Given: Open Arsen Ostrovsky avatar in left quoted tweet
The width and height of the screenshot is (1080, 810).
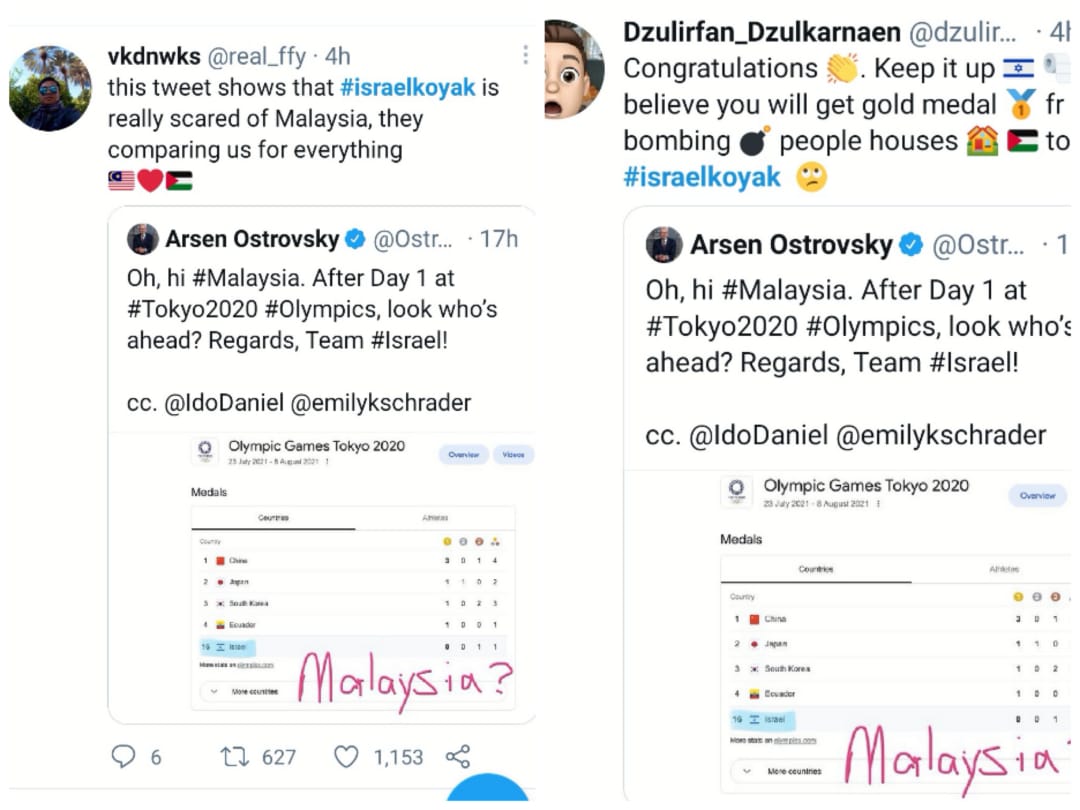Looking at the screenshot, I should pos(143,239).
